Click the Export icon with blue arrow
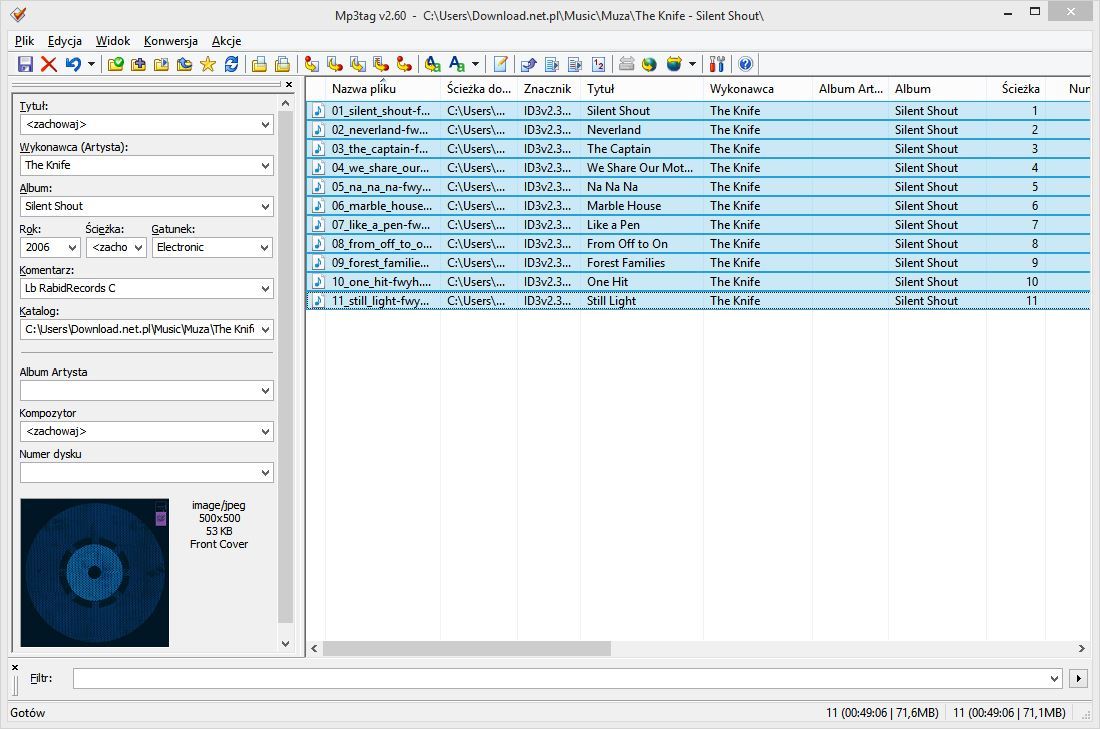The width and height of the screenshot is (1100, 729). 528,65
